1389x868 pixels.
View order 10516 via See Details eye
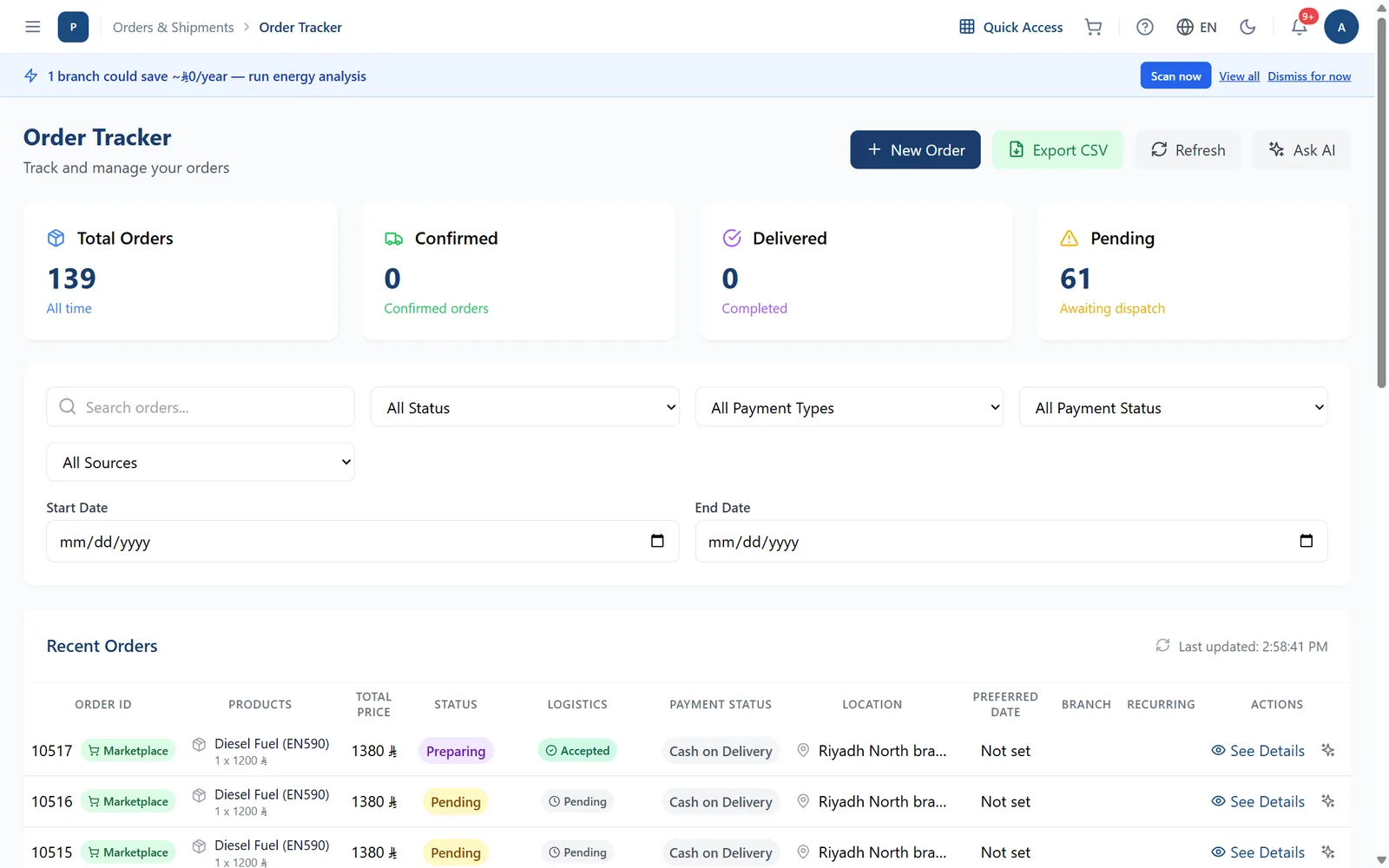1258,801
